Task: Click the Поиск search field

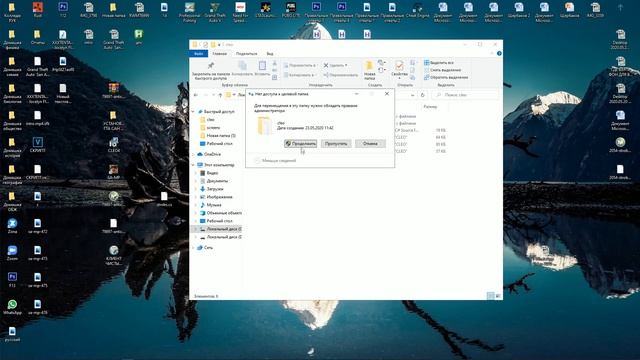Action: coord(465,95)
